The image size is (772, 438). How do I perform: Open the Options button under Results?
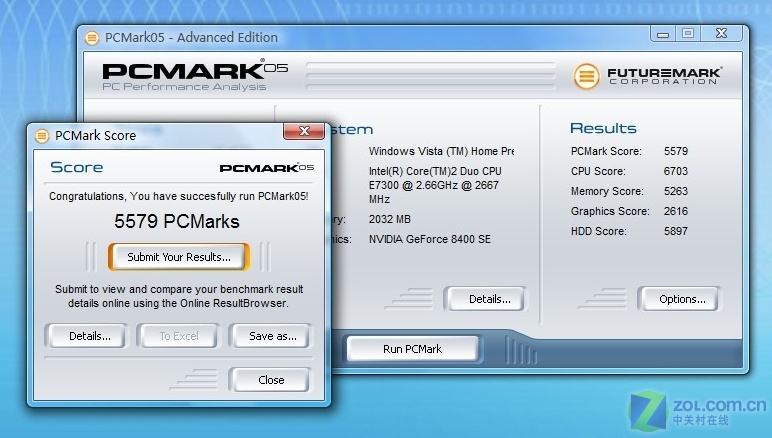(x=679, y=299)
